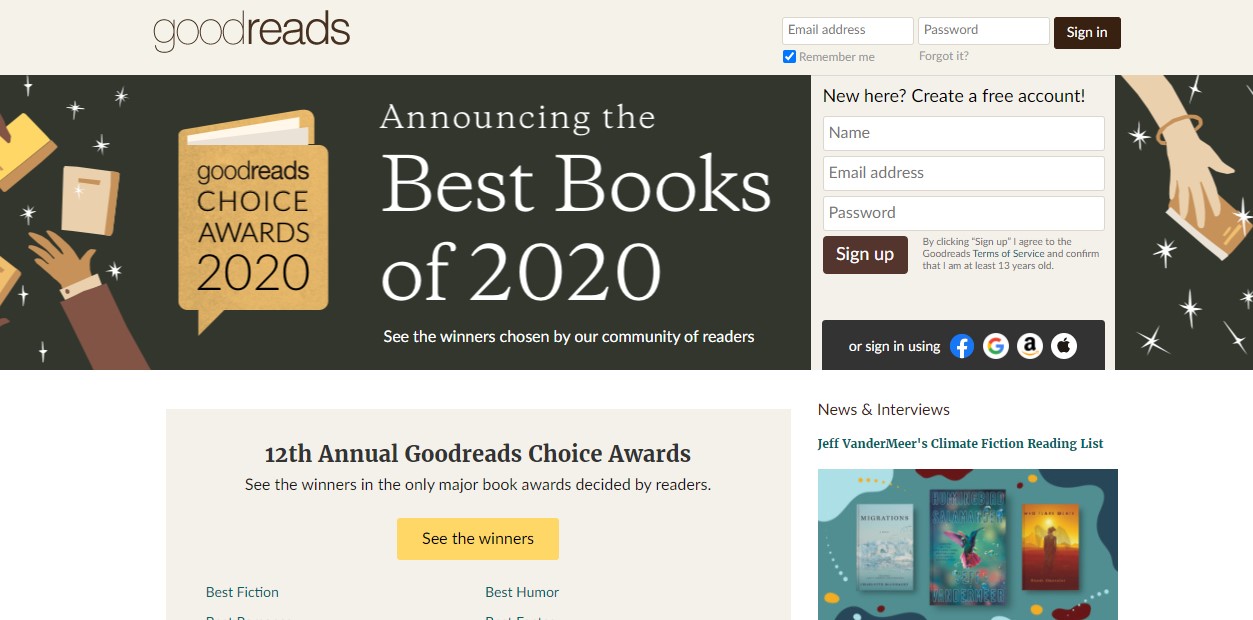
Task: Sign in using the Google icon
Action: 995,346
